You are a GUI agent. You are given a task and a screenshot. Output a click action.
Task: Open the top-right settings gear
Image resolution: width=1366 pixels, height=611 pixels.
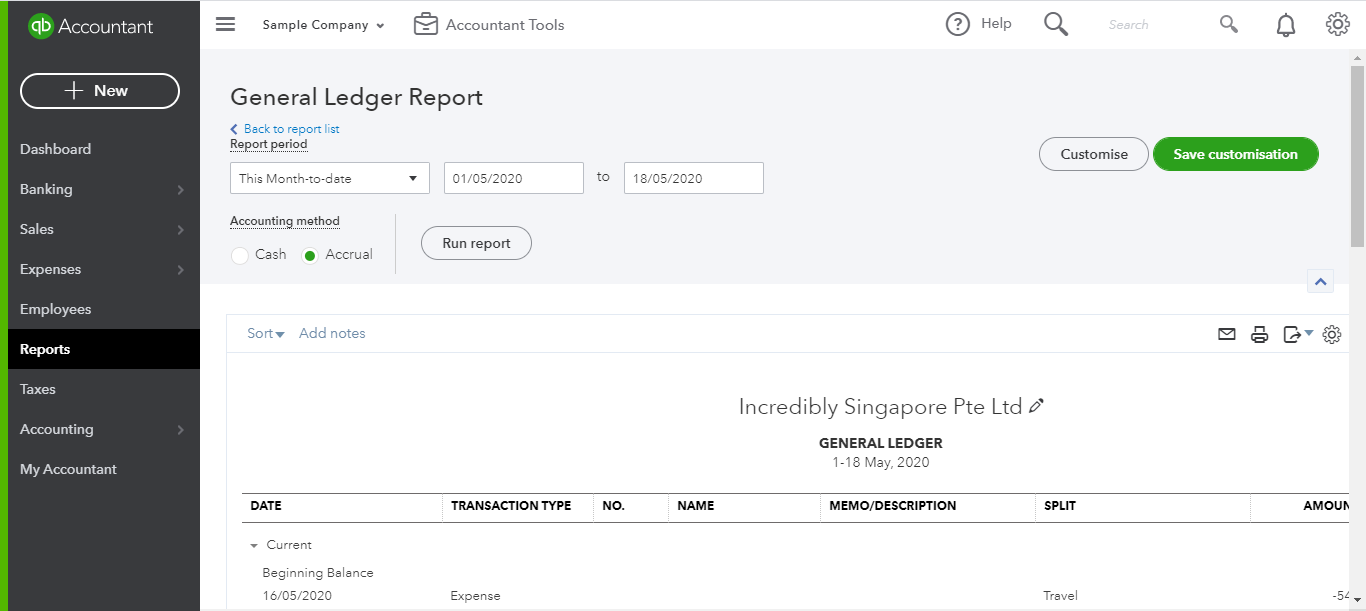pyautogui.click(x=1338, y=24)
